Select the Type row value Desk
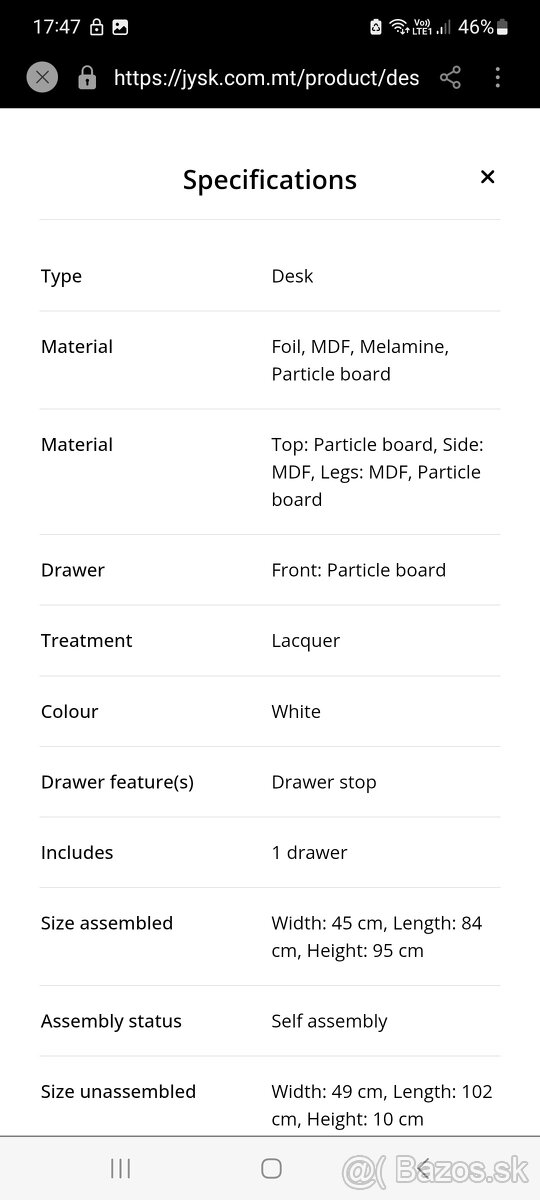 pos(292,276)
